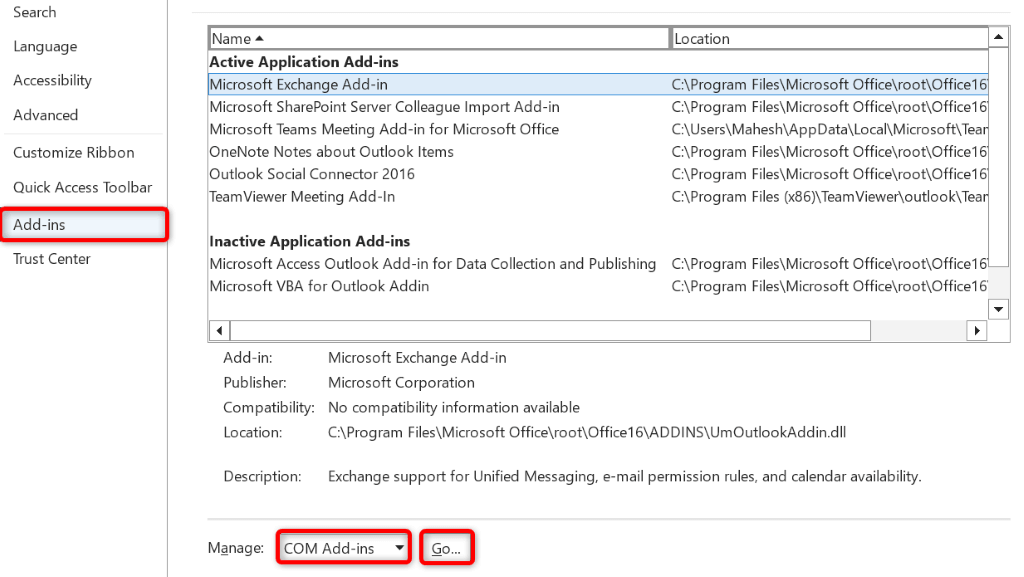Go to Advanced options page

tap(45, 115)
